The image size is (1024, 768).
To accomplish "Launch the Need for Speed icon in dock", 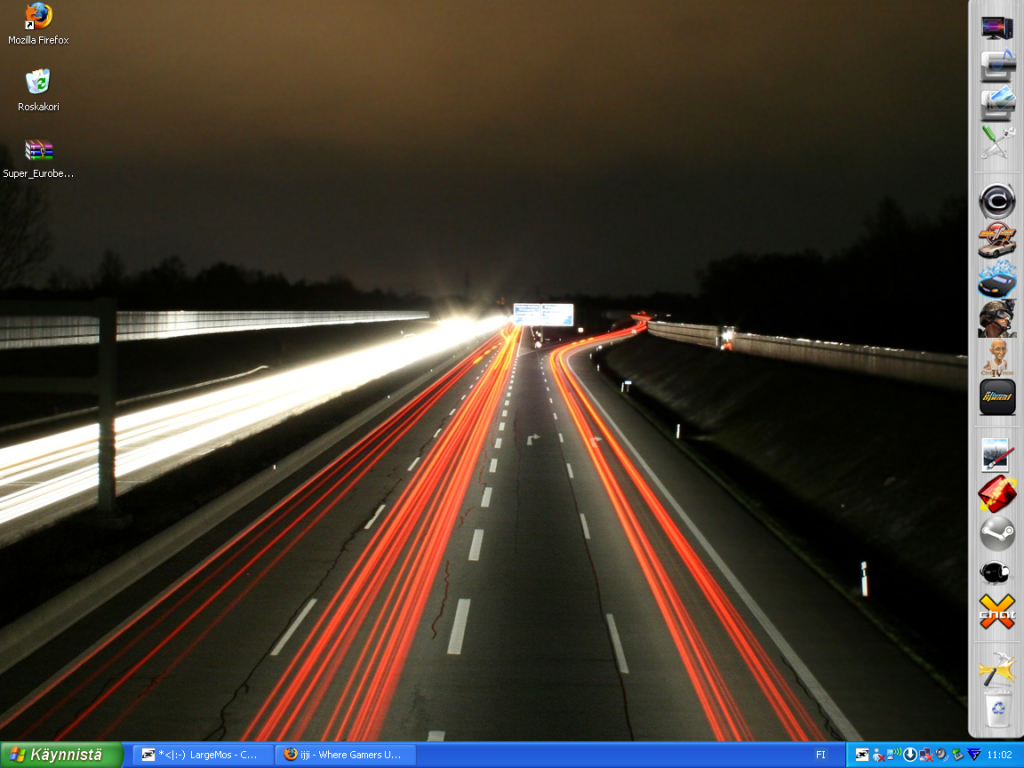I will [x=997, y=397].
